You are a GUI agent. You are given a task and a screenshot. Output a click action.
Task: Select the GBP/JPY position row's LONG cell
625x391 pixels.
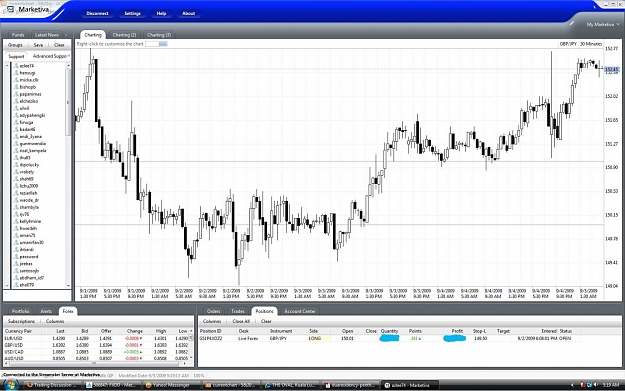[318, 338]
